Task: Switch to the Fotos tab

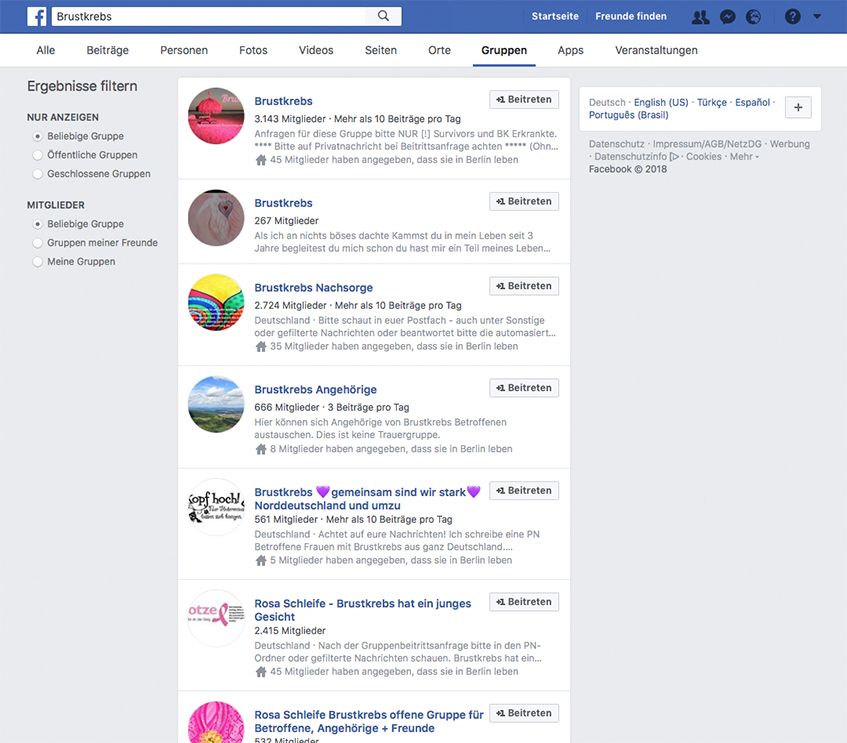Action: point(253,50)
